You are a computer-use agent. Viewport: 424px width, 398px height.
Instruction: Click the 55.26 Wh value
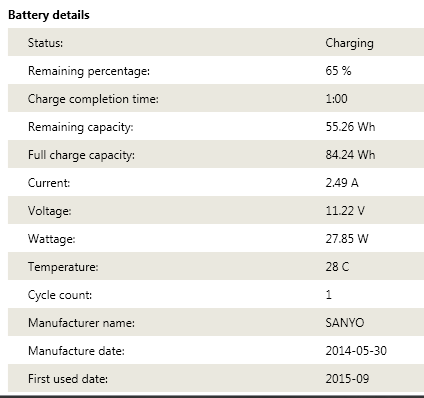350,127
